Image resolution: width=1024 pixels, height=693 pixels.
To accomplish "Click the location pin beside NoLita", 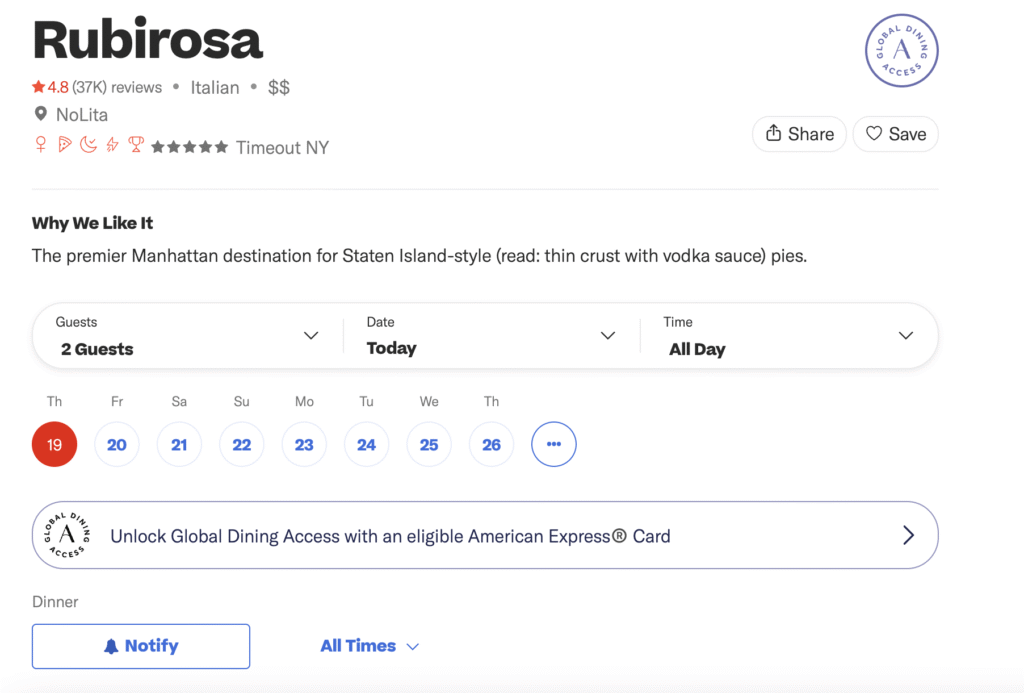I will tap(40, 114).
